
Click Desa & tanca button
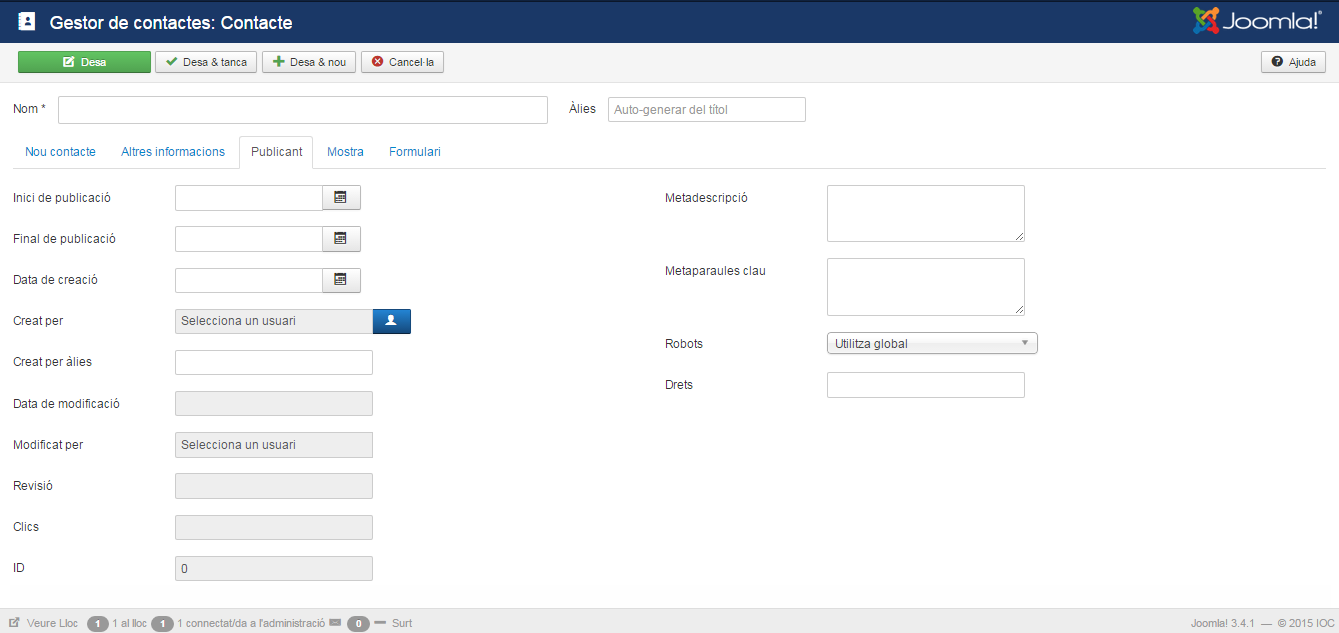pos(206,62)
